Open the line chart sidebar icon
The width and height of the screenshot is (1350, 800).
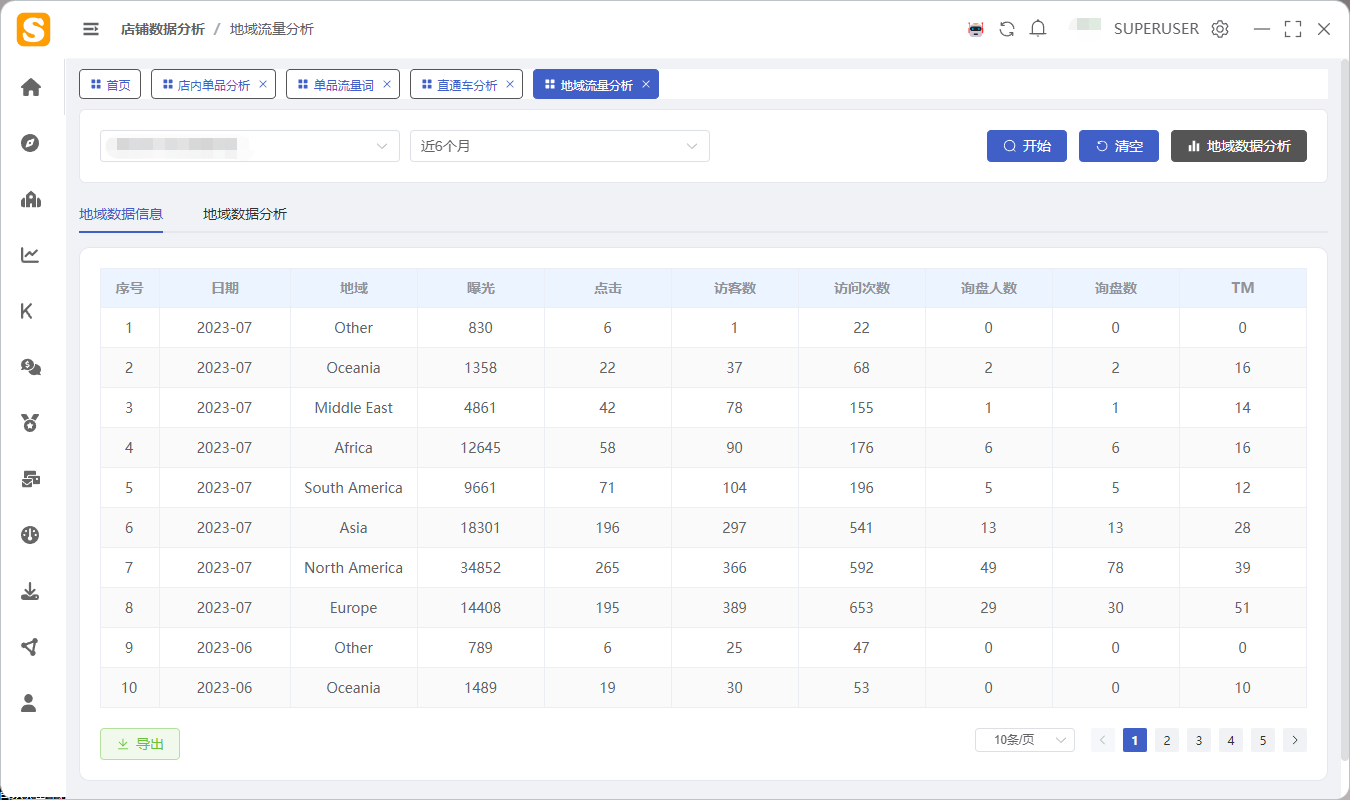(30, 255)
